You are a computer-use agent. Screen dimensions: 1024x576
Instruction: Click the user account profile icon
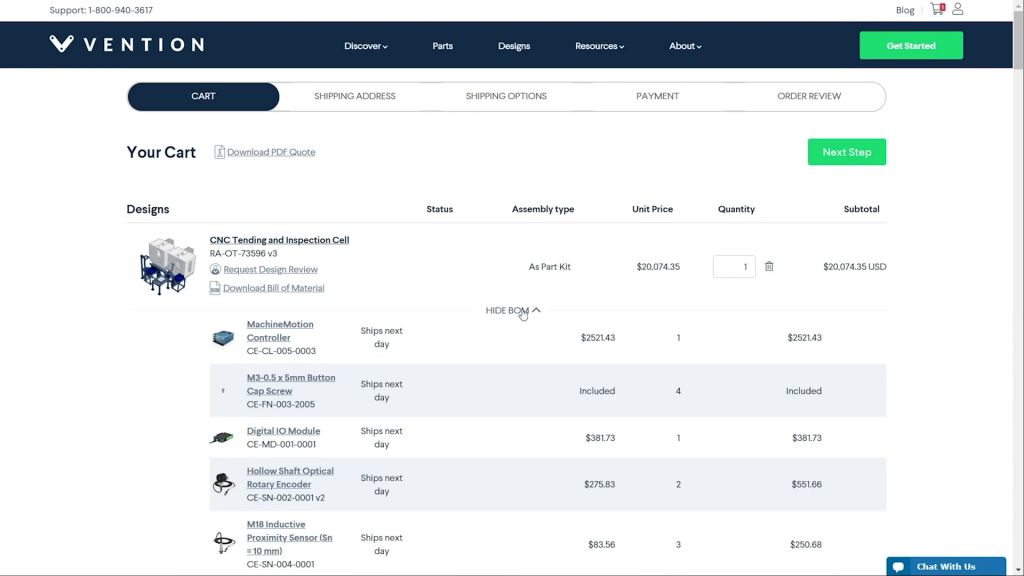click(957, 9)
